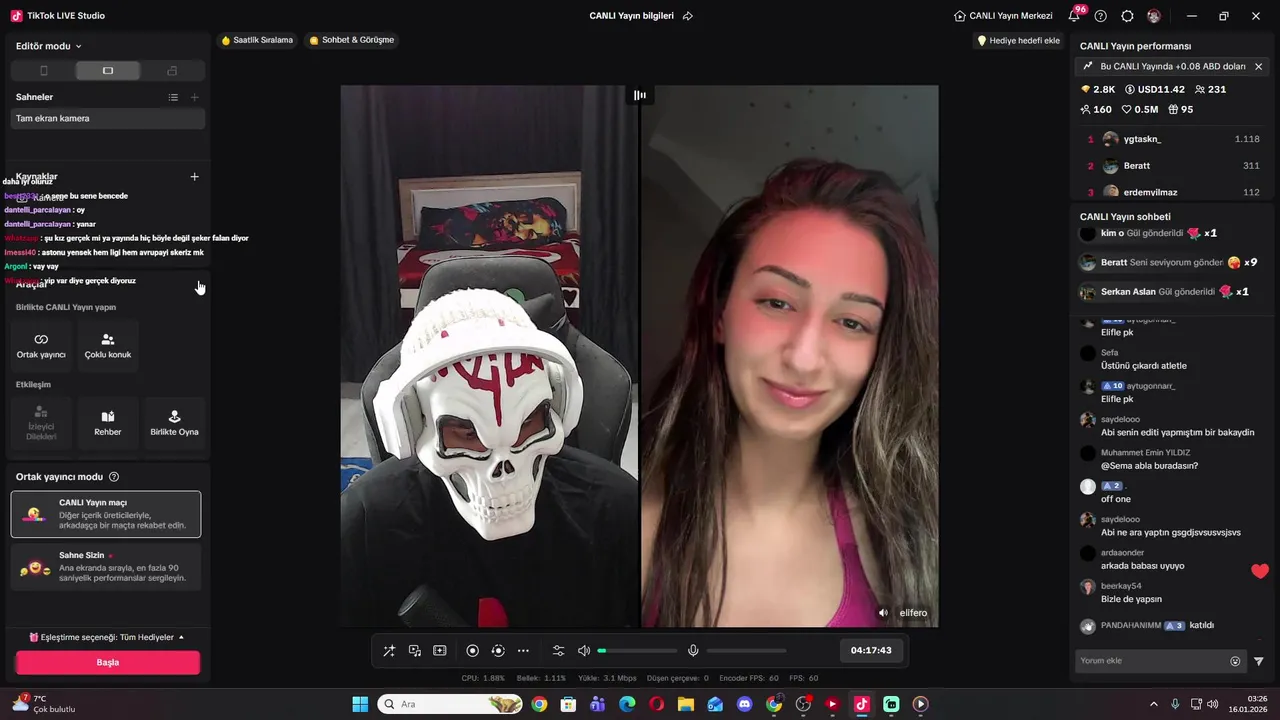Image resolution: width=1280 pixels, height=720 pixels.
Task: Click the clip capture film icon
Action: coord(440,651)
